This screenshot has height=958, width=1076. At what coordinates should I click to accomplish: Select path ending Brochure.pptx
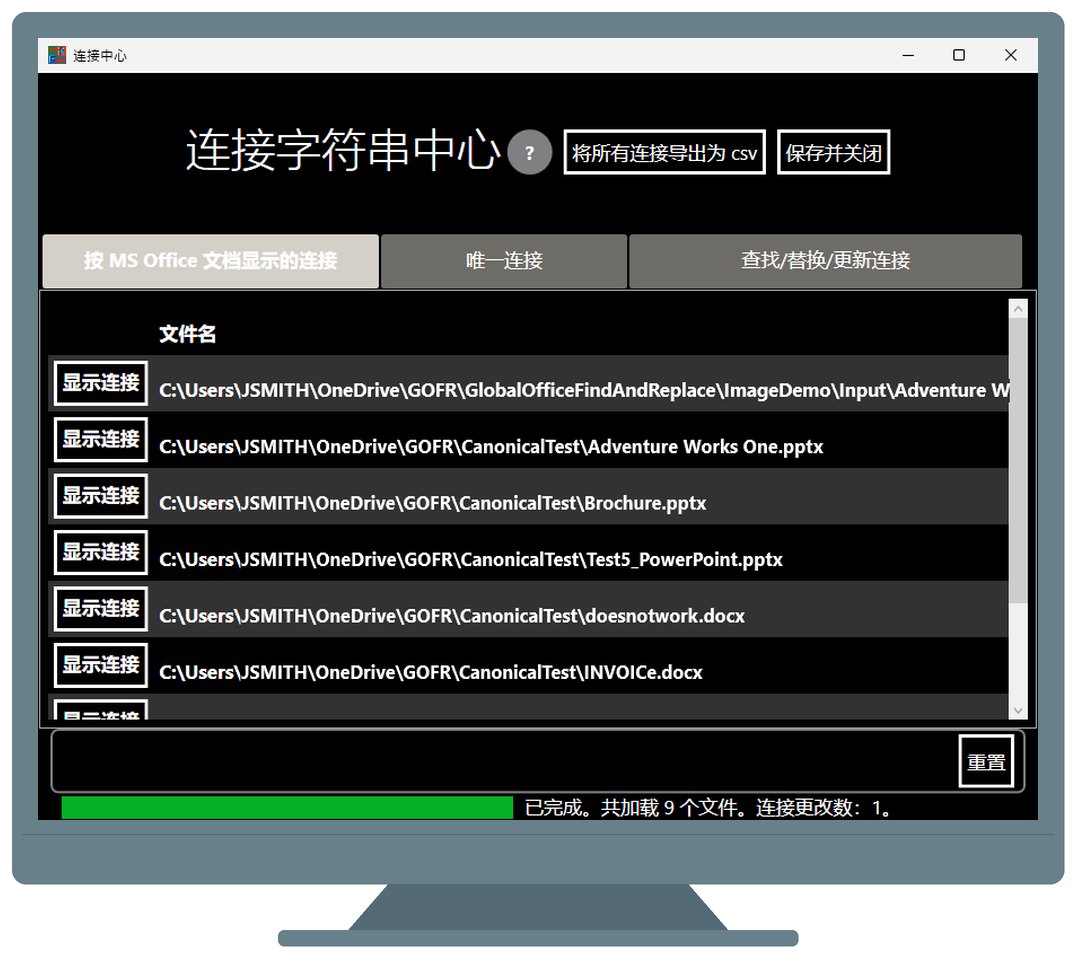click(432, 503)
